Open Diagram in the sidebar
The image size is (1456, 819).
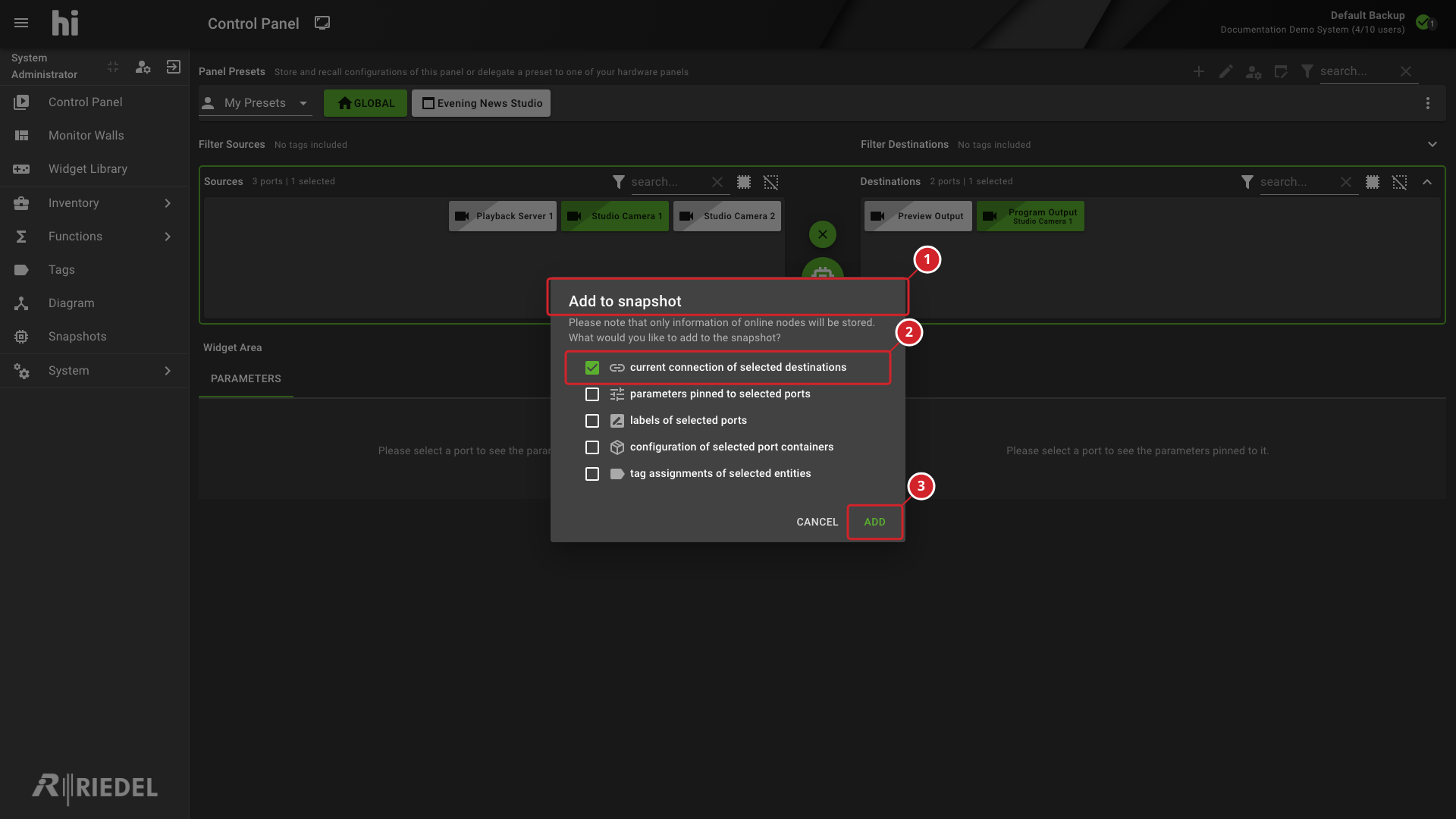click(x=95, y=303)
